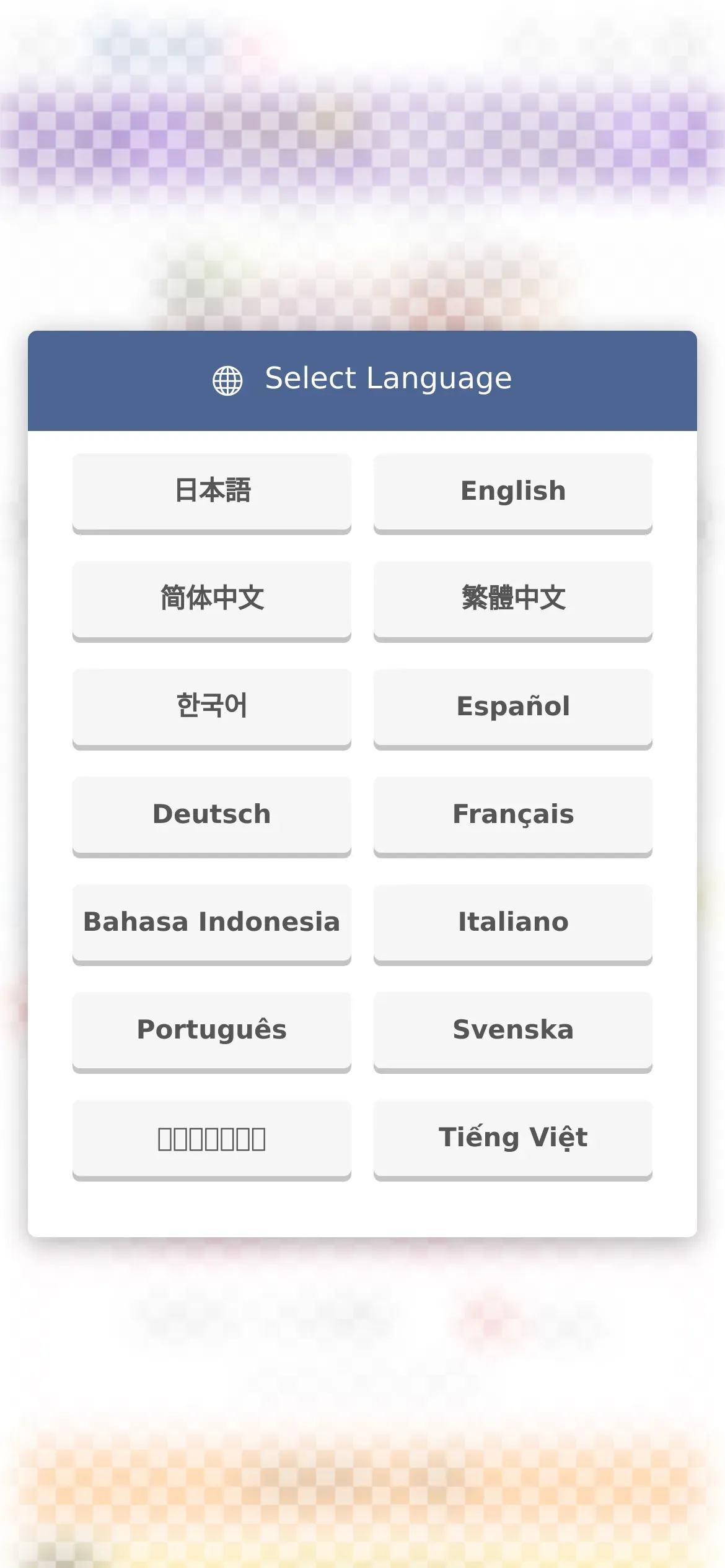Click the Select Language header title
The height and width of the screenshot is (1568, 725).
point(388,379)
